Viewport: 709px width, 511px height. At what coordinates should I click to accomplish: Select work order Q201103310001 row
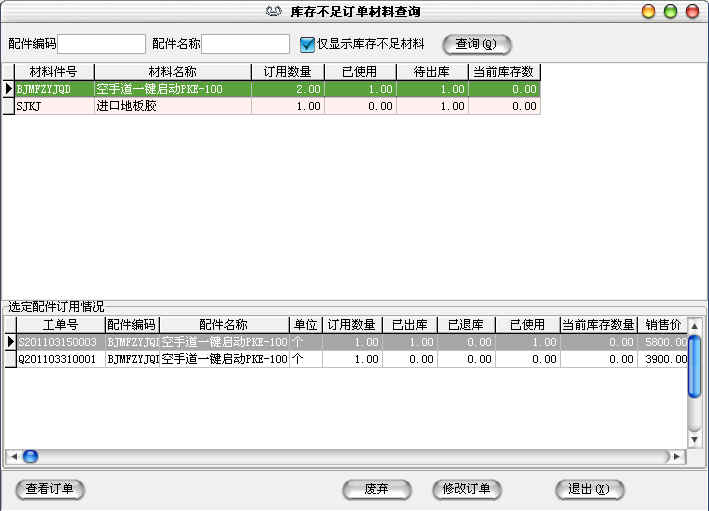(x=352, y=360)
